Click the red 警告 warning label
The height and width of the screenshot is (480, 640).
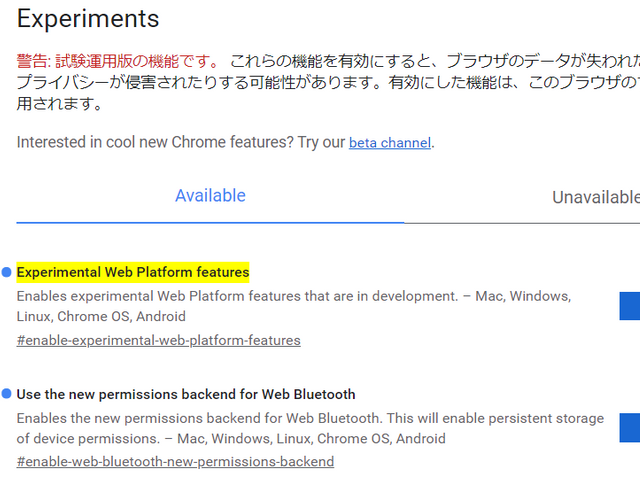tap(32, 61)
